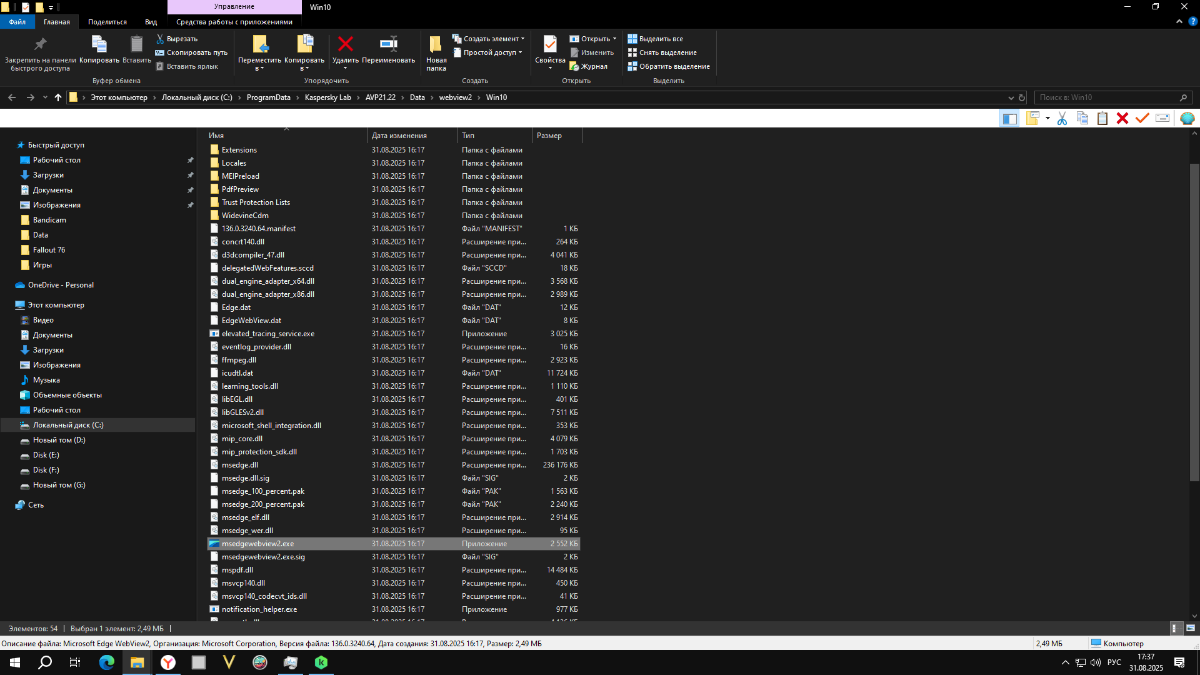Click the scissors icon in the white toolbar
This screenshot has width=1200, height=675.
tap(1063, 118)
